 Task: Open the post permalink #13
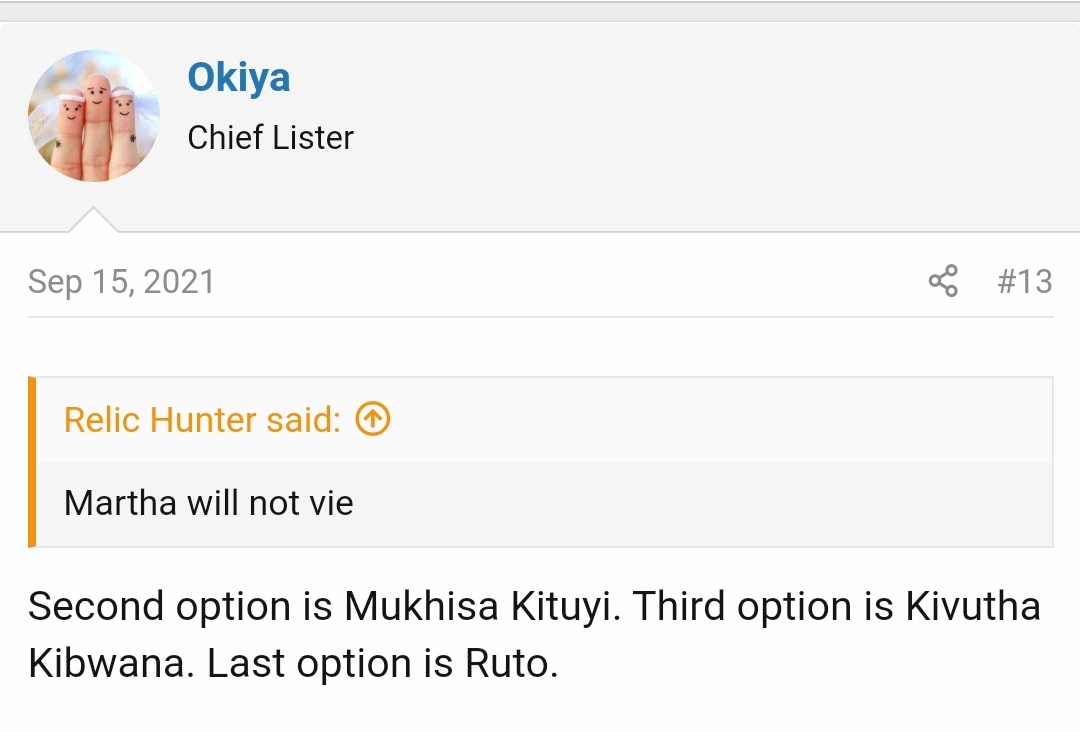pos(1024,282)
